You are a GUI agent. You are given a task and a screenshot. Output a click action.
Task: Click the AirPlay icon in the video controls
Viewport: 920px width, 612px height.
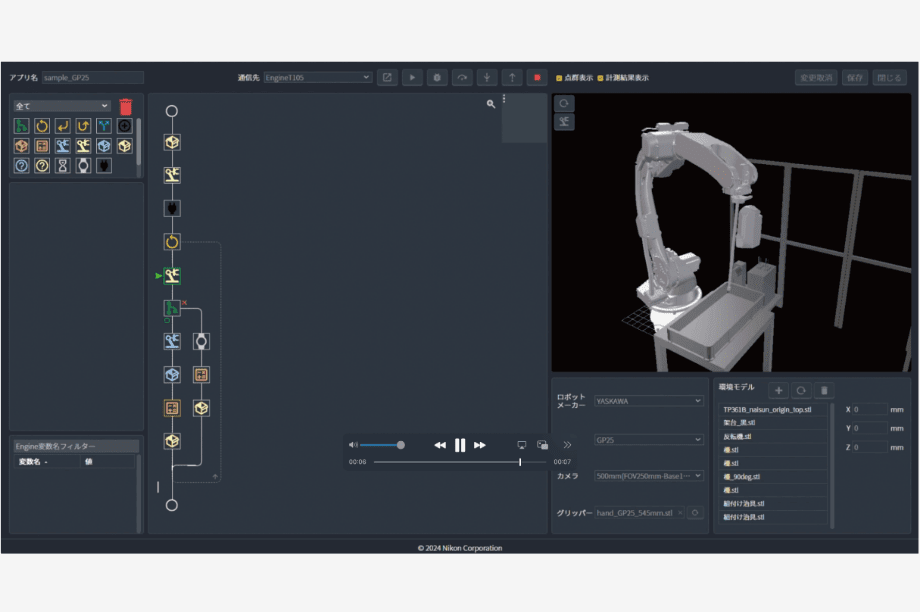pos(522,445)
